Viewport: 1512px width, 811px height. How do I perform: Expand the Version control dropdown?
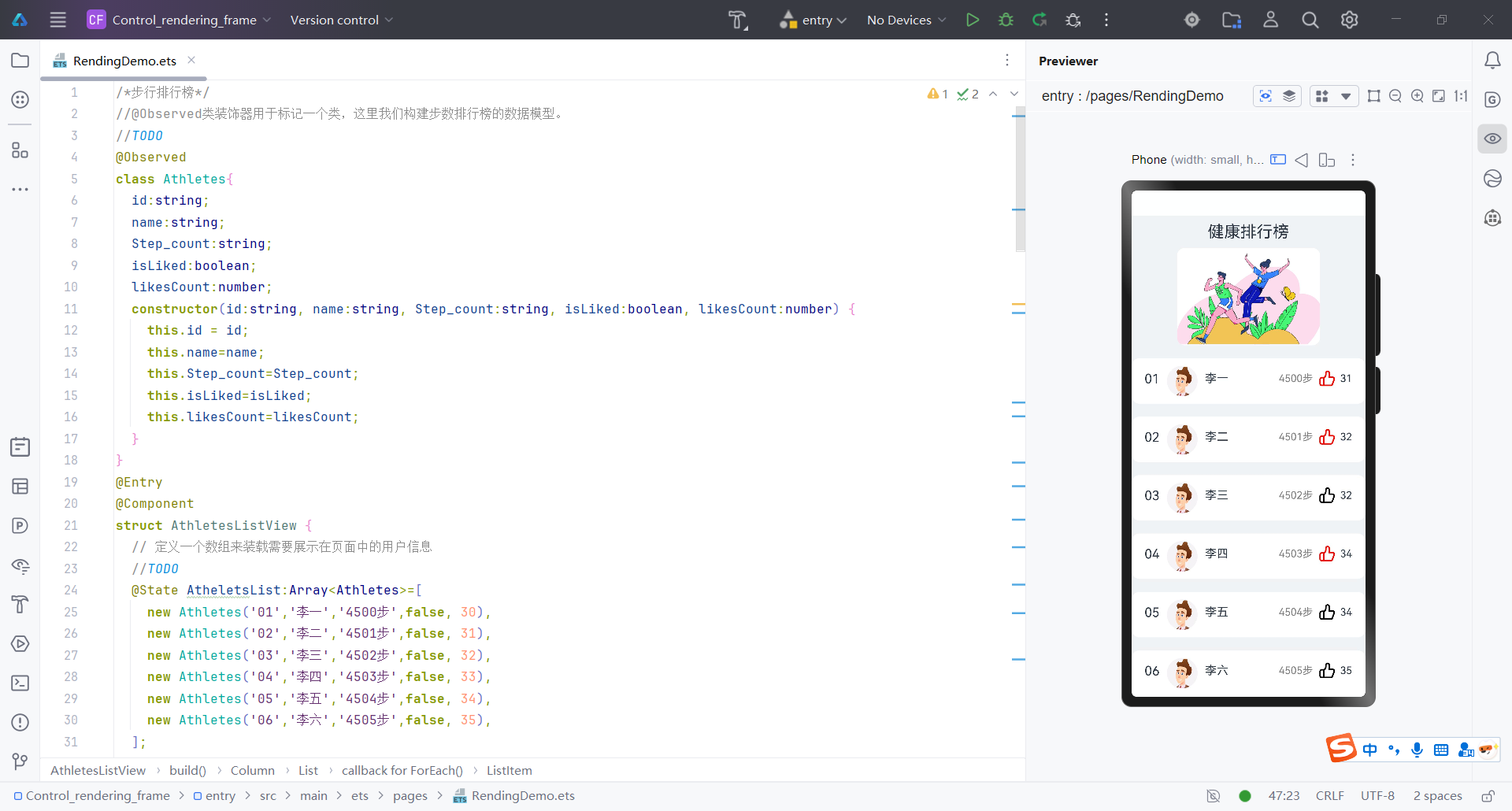point(341,20)
